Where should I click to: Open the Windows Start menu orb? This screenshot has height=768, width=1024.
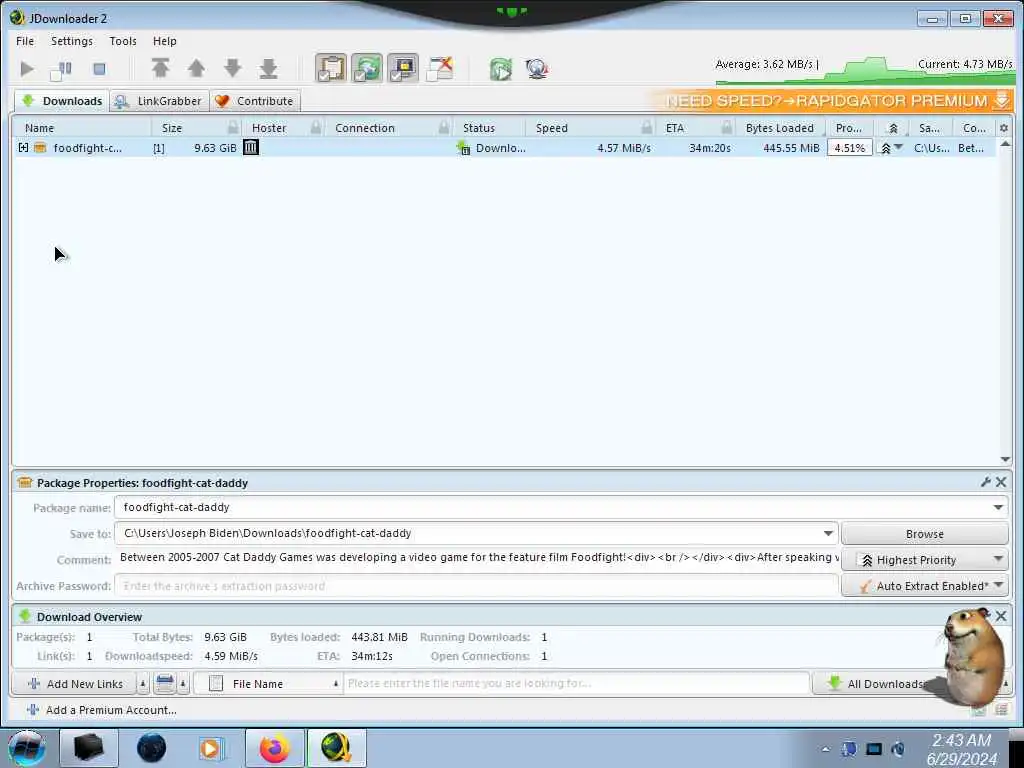26,748
